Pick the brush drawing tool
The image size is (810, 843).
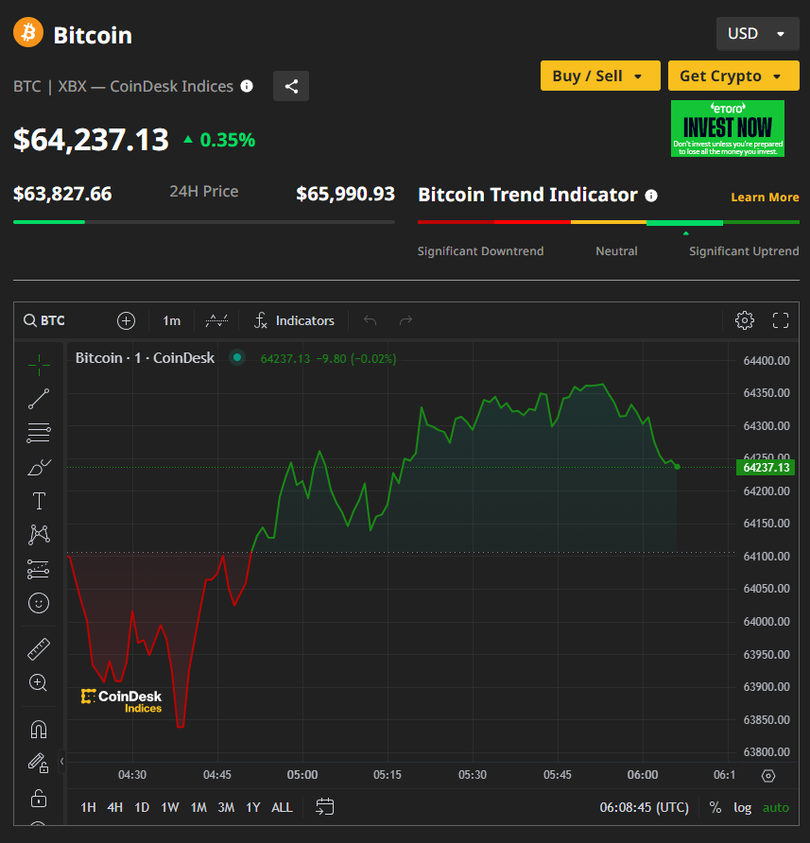tap(39, 467)
